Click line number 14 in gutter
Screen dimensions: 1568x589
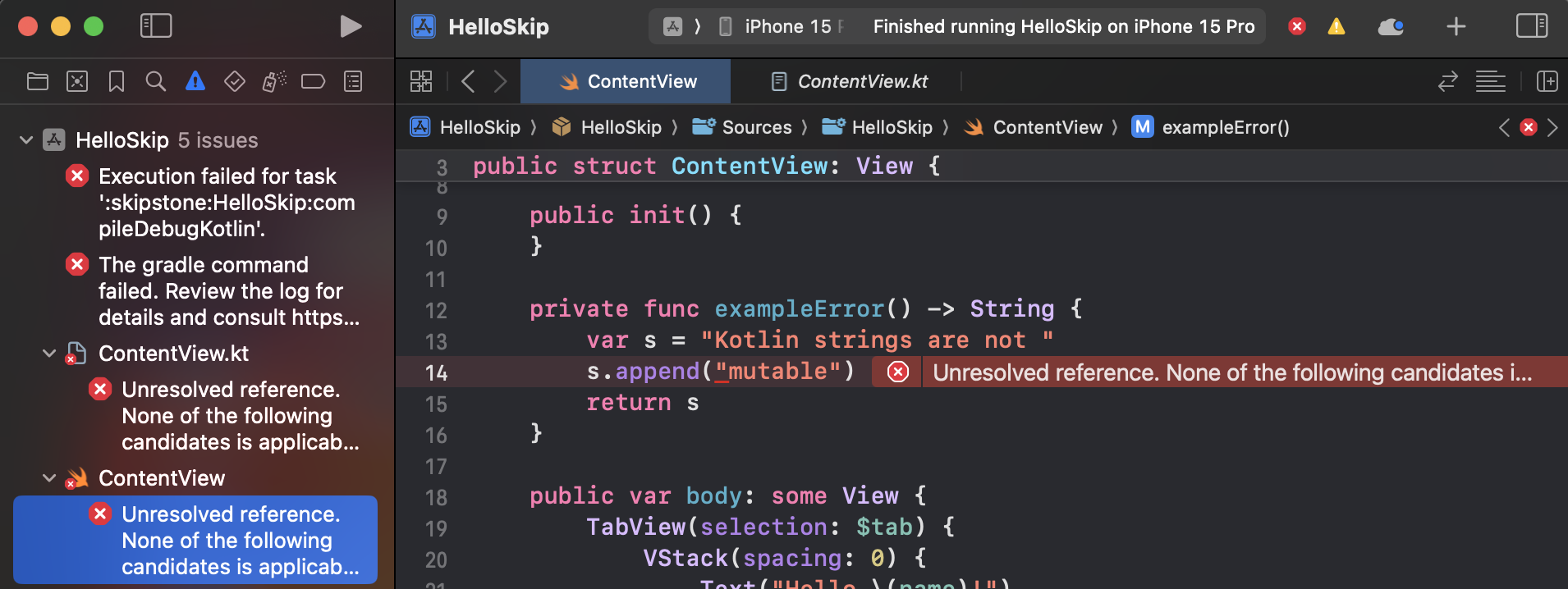(x=437, y=373)
